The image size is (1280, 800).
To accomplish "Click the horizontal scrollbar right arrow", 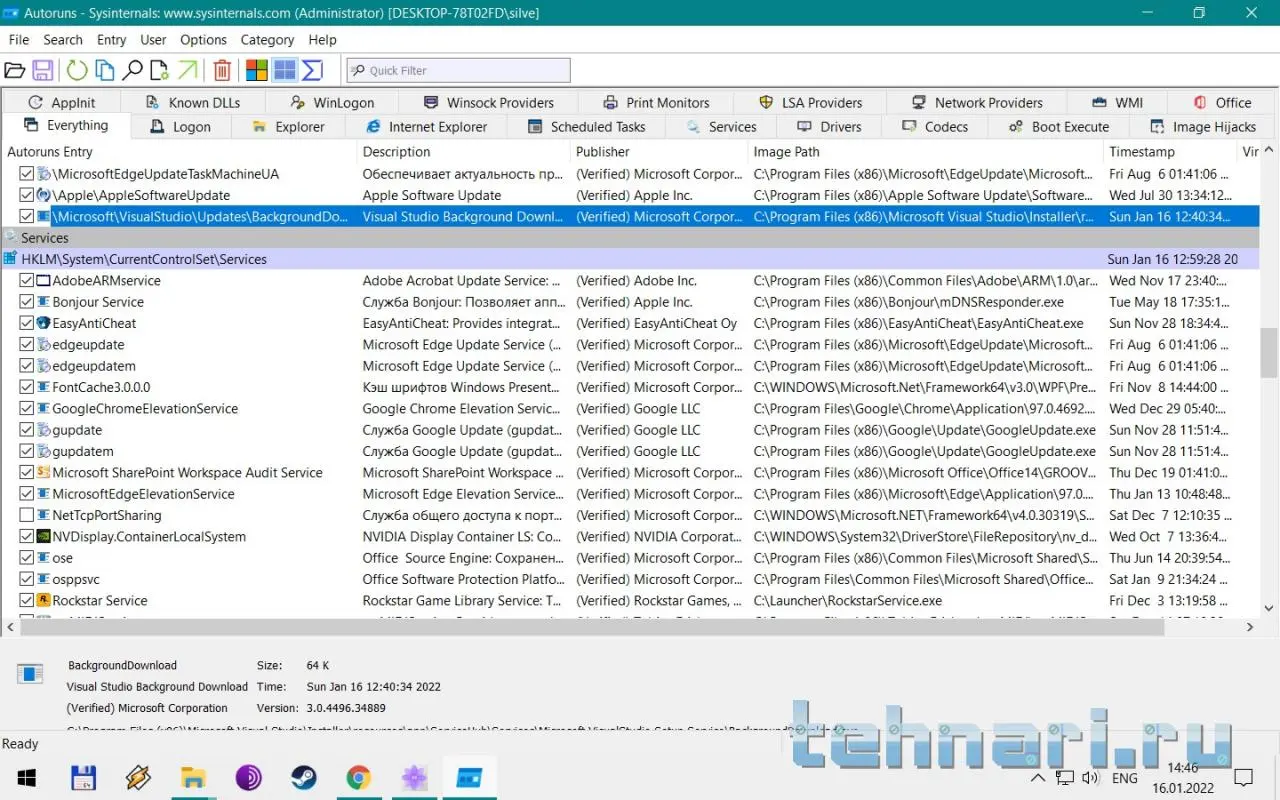I will (x=1250, y=627).
